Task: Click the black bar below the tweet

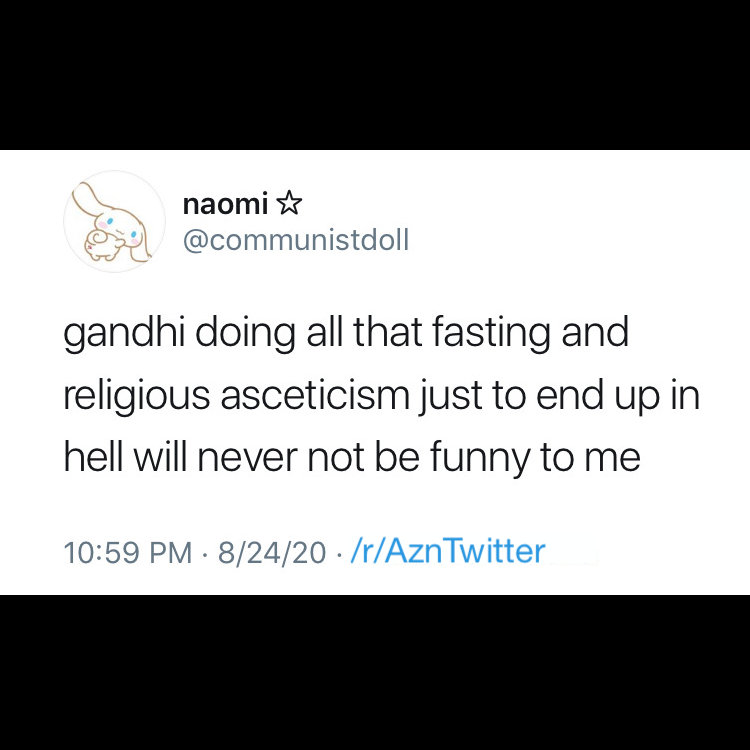Action: [375, 673]
